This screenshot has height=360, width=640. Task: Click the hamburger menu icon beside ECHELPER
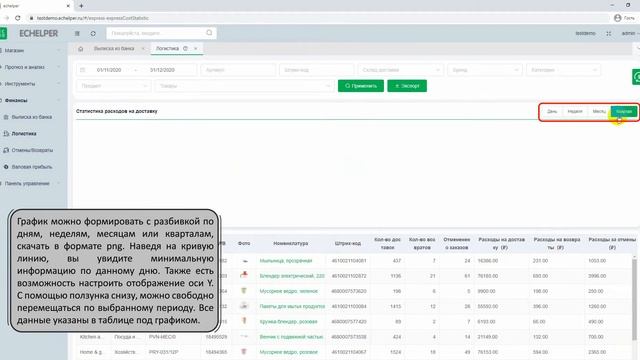(x=77, y=33)
